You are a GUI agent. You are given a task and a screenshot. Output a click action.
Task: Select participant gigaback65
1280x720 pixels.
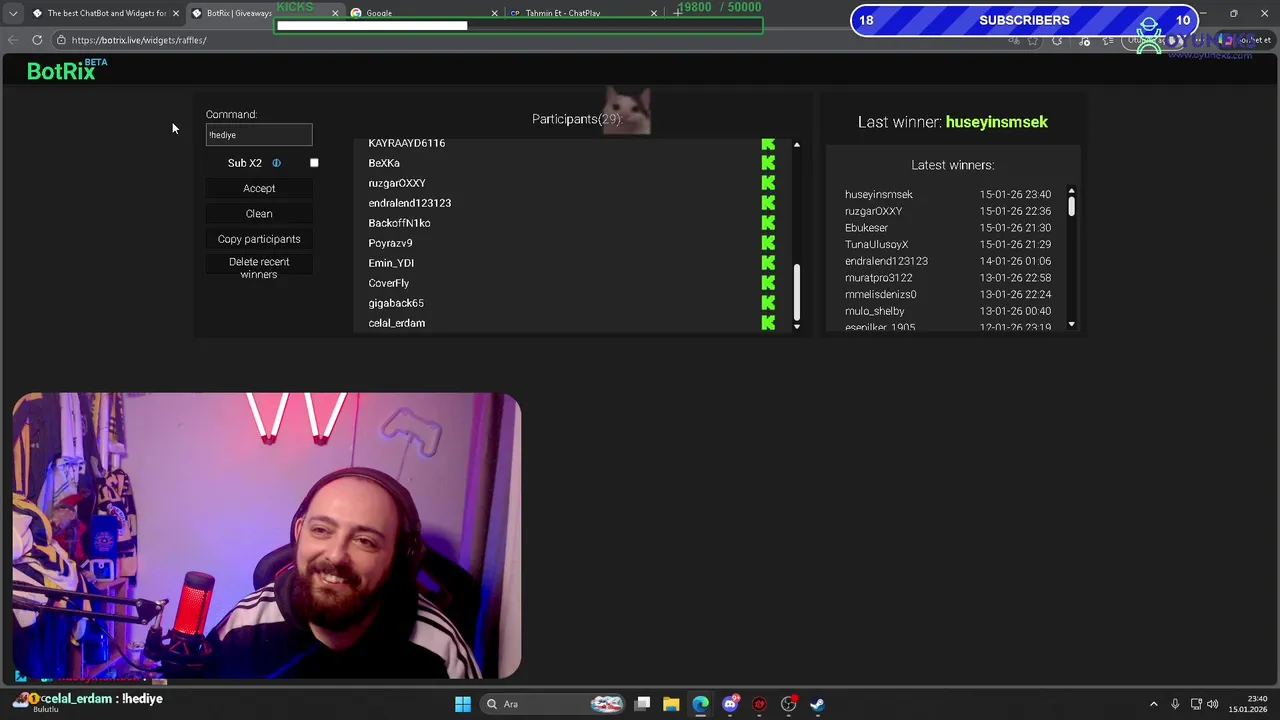(x=396, y=303)
